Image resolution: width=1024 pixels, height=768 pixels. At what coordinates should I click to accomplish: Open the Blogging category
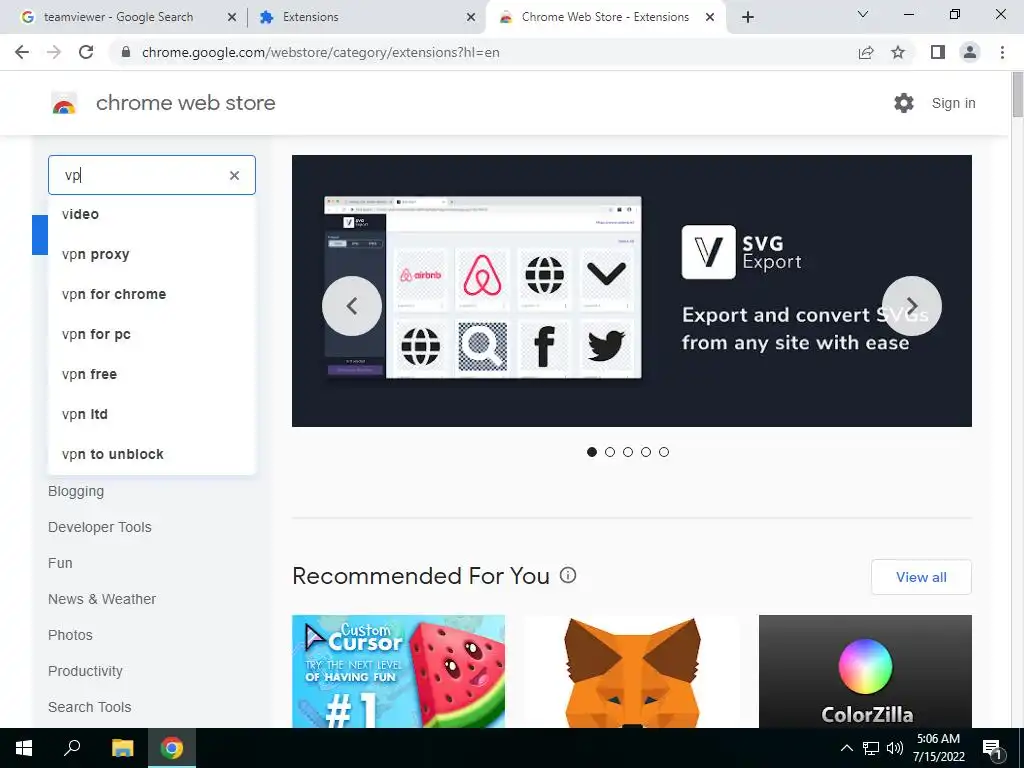[76, 491]
